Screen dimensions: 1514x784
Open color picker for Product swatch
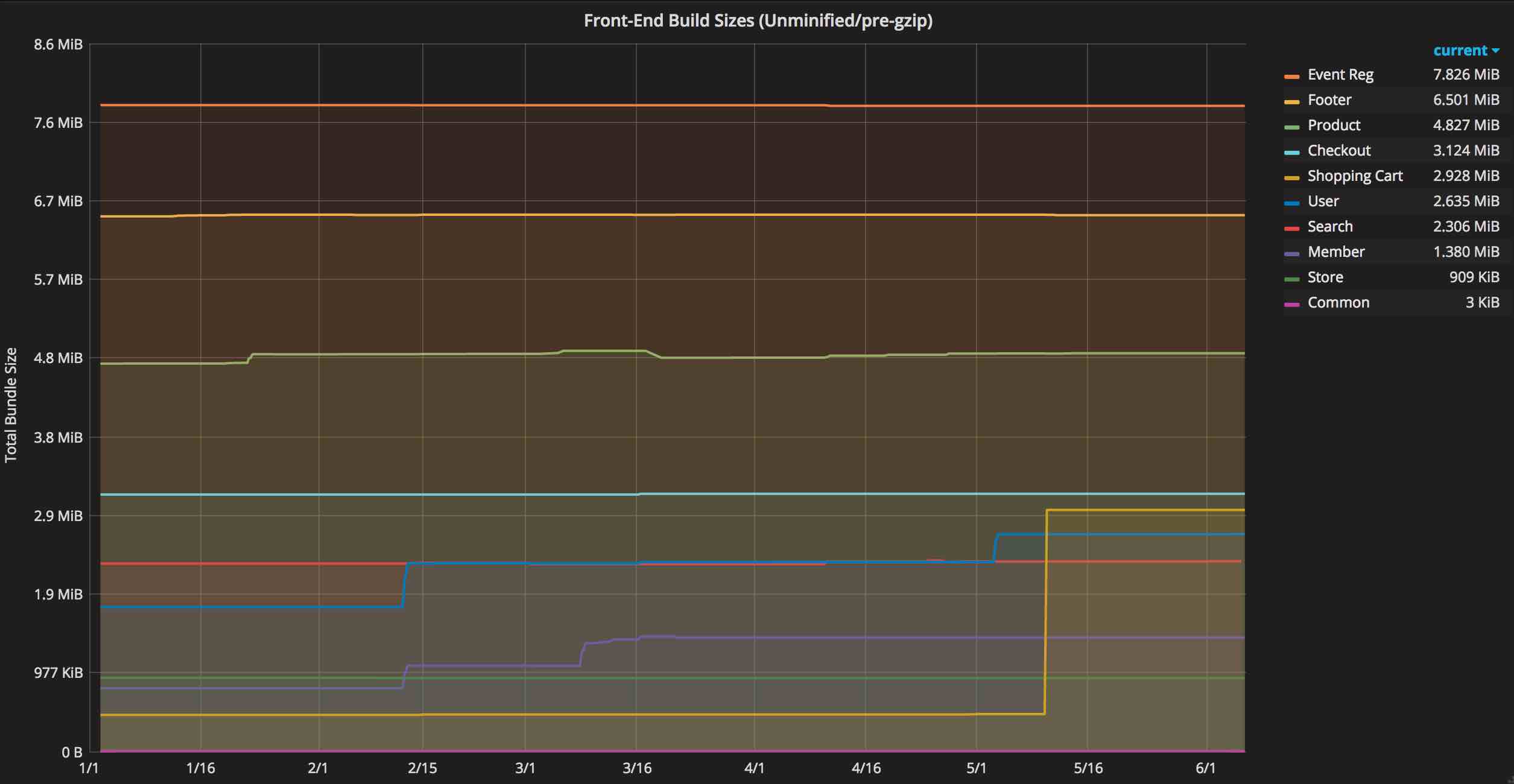1291,127
